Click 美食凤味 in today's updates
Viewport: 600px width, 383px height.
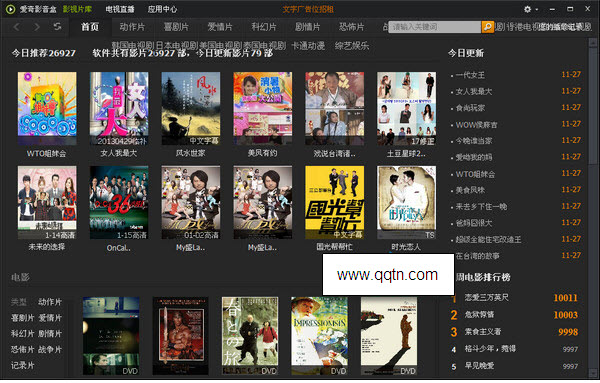[470, 190]
